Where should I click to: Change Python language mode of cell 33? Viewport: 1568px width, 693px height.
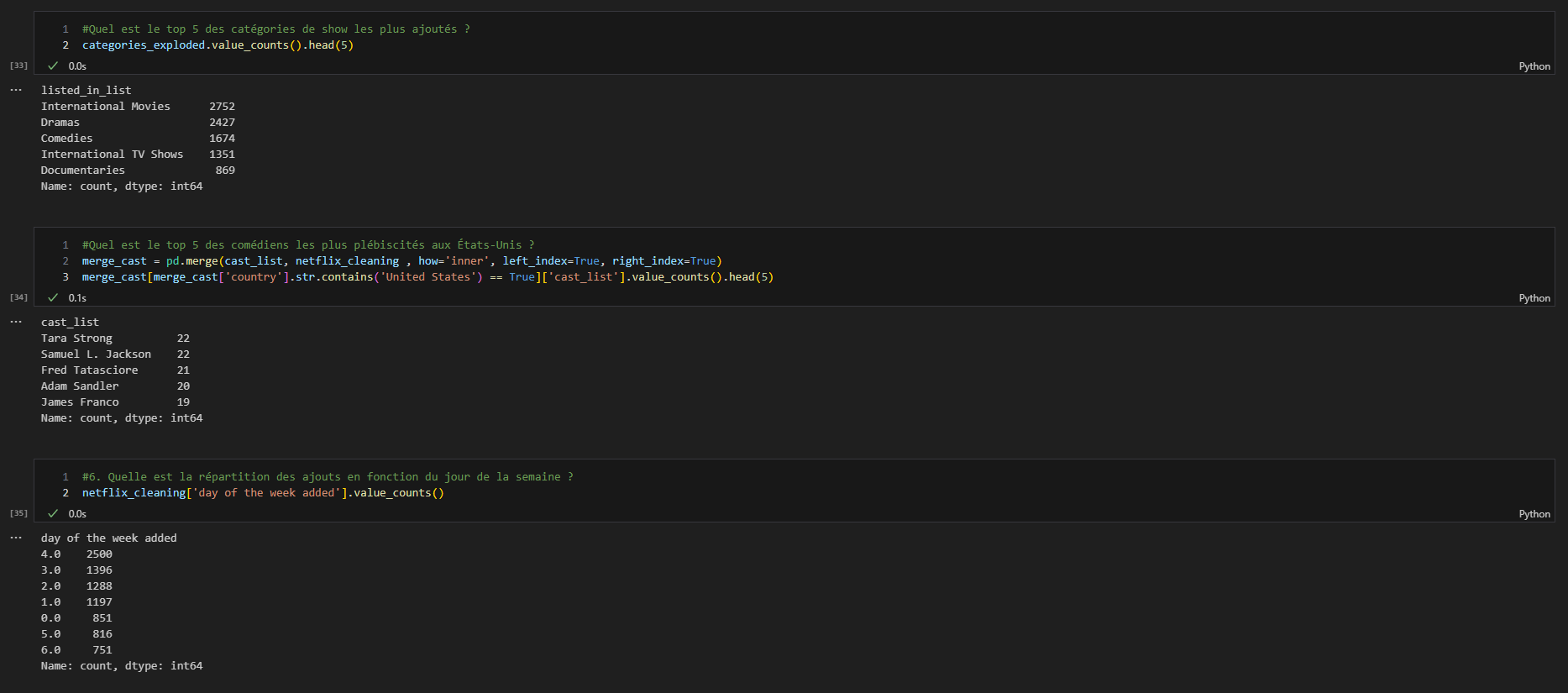[1534, 66]
